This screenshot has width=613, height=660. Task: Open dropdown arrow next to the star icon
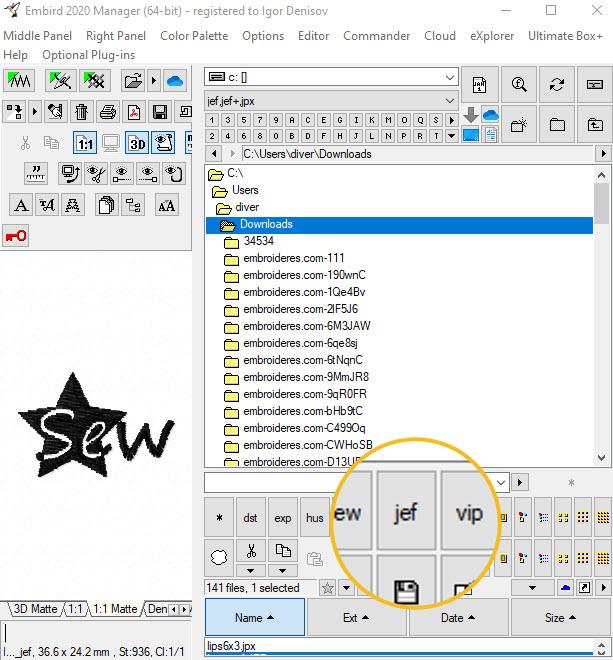coord(346,588)
